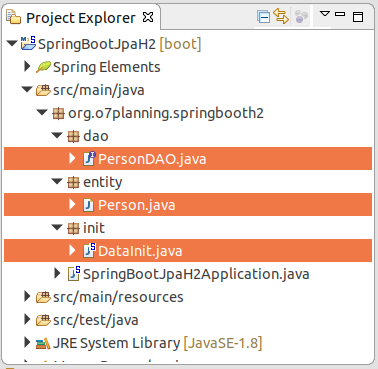The image size is (378, 369).
Task: Click the greyed focus task icon
Action: (x=301, y=17)
